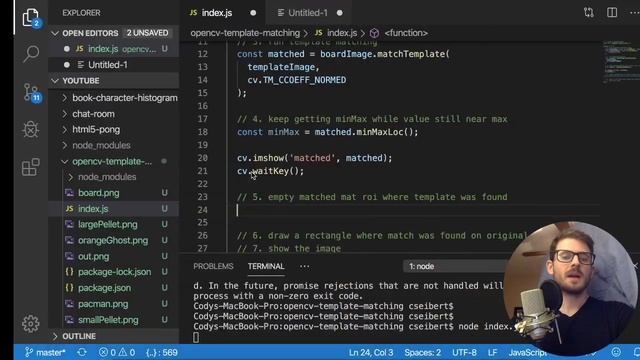Image resolution: width=640 pixels, height=360 pixels.
Task: Click the Ln 24, Col 3 status item
Action: (371, 352)
